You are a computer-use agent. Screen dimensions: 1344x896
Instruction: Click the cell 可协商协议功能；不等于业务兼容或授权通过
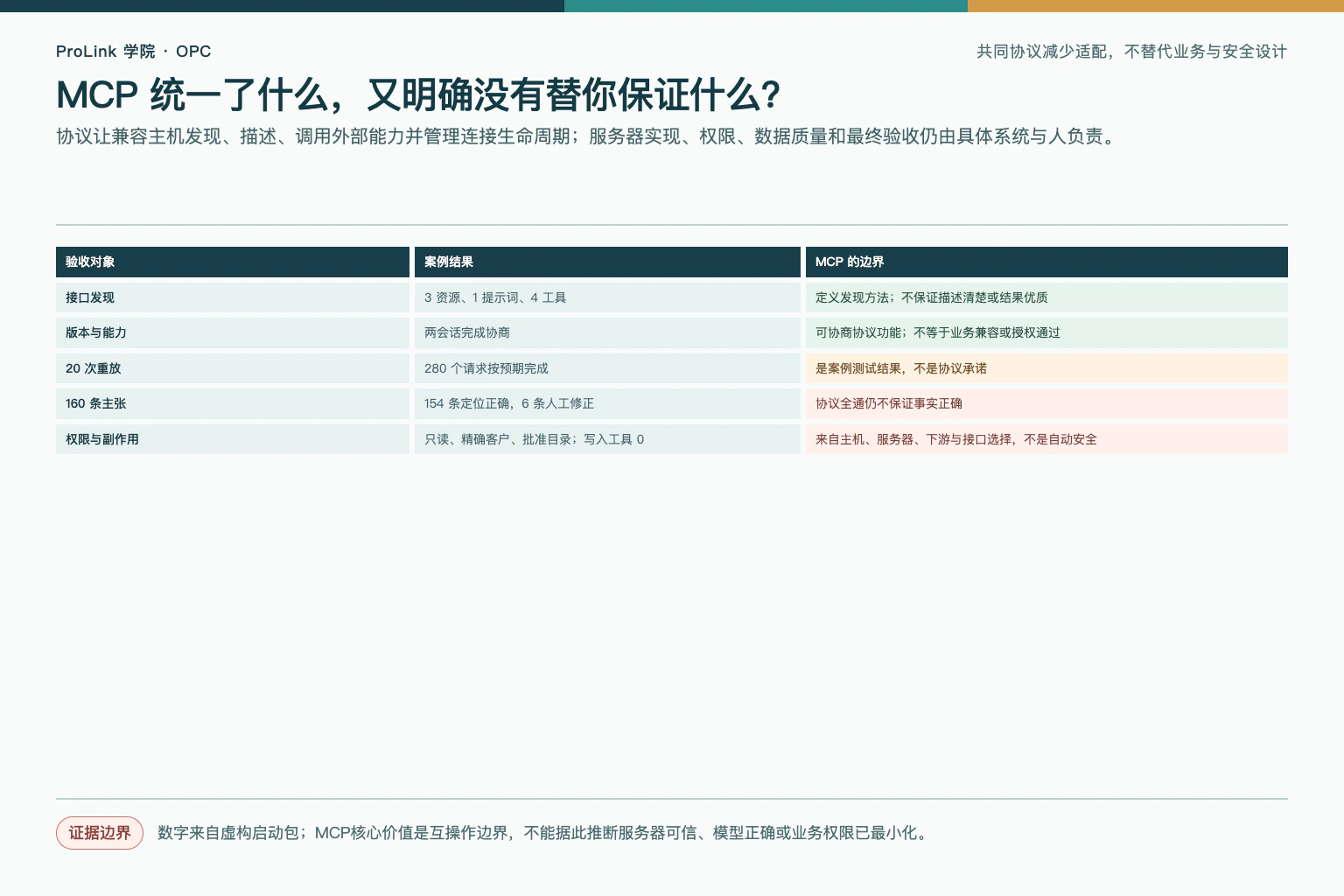point(1046,332)
